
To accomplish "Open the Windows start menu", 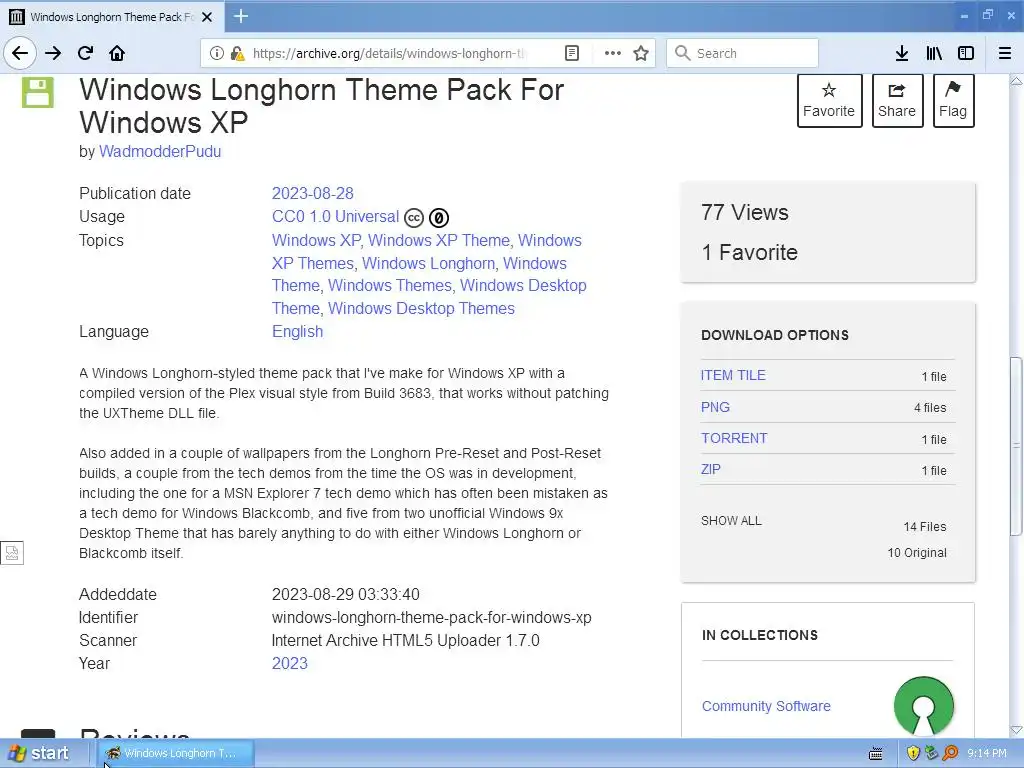I will [39, 753].
